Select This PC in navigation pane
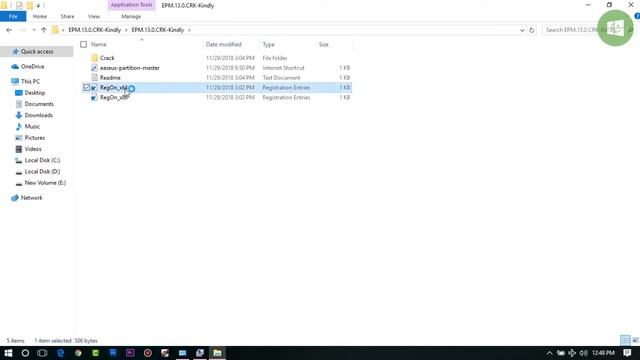Screen dimensions: 640x360 tap(30, 81)
